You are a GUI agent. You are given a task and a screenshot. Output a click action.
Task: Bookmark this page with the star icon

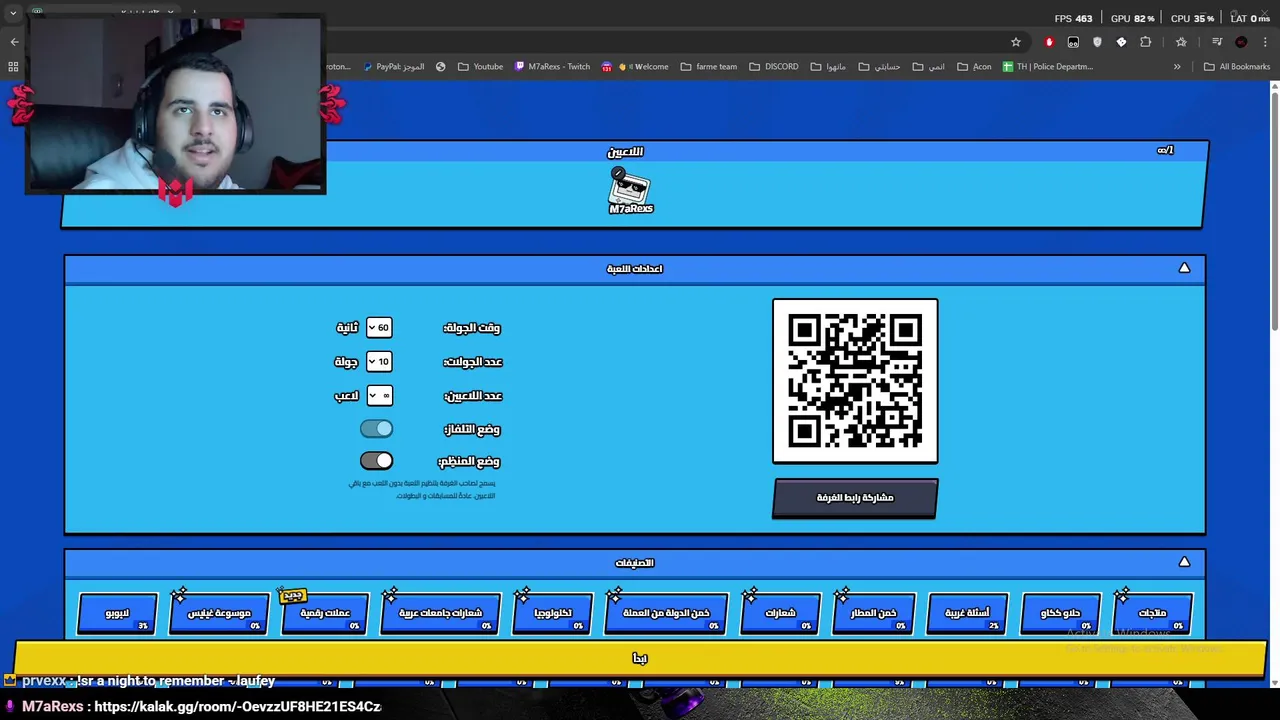click(1016, 42)
